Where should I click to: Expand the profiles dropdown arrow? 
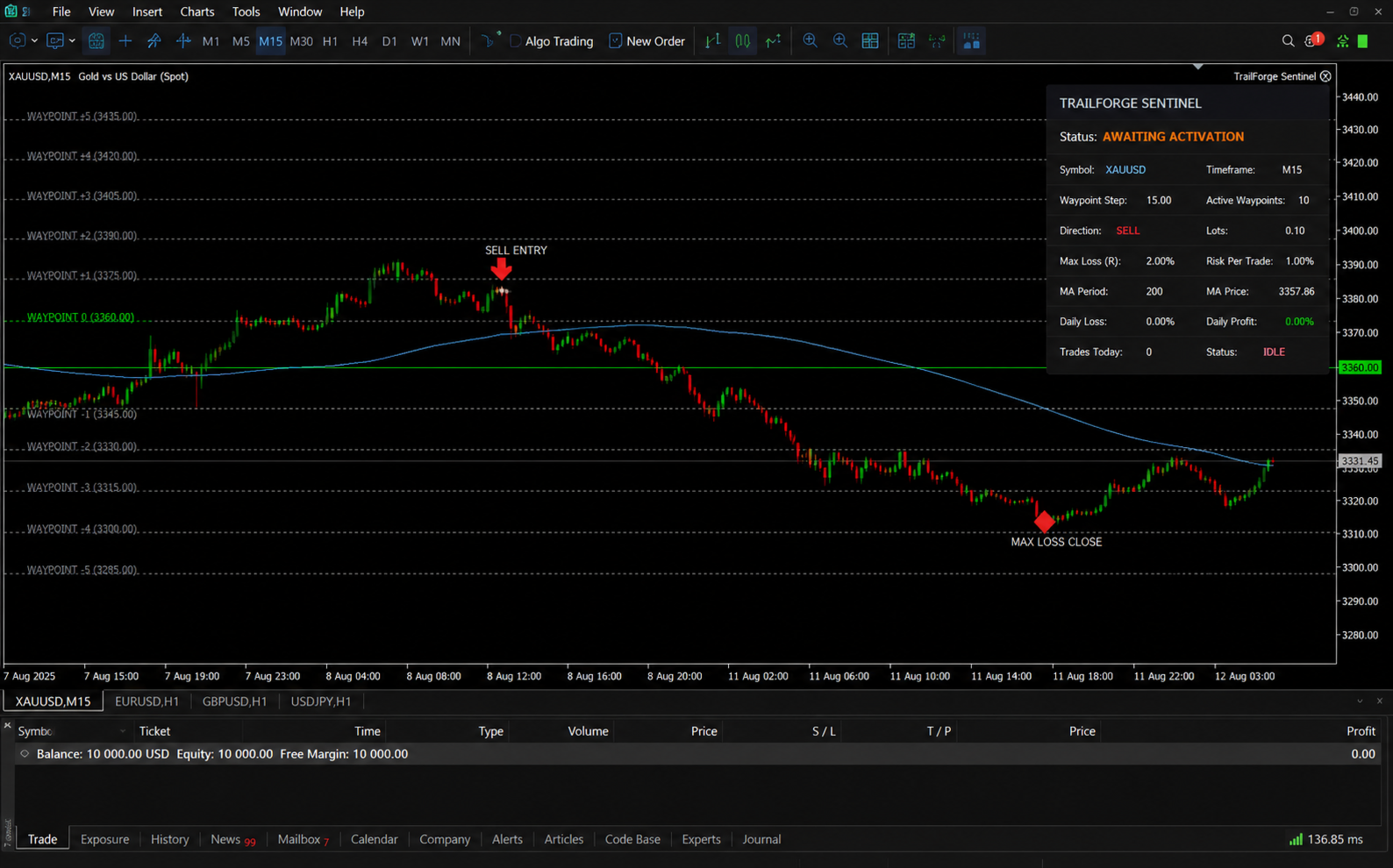[72, 41]
